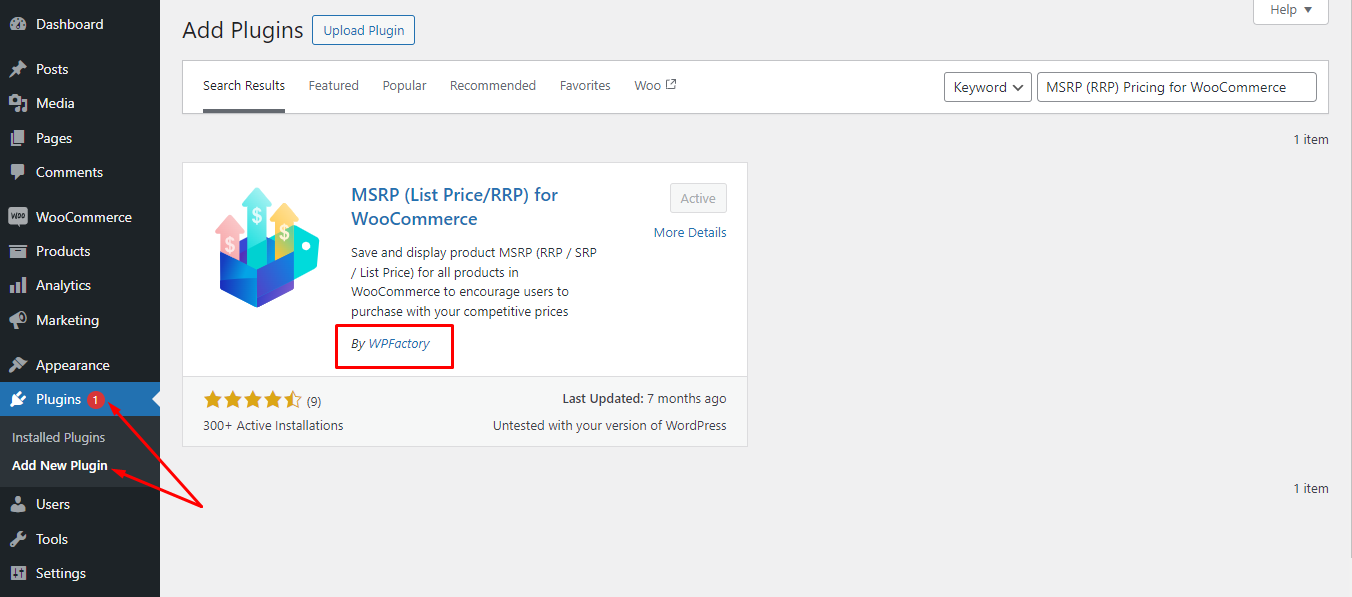Open the Woo external link tab
The image size is (1352, 597).
[655, 86]
